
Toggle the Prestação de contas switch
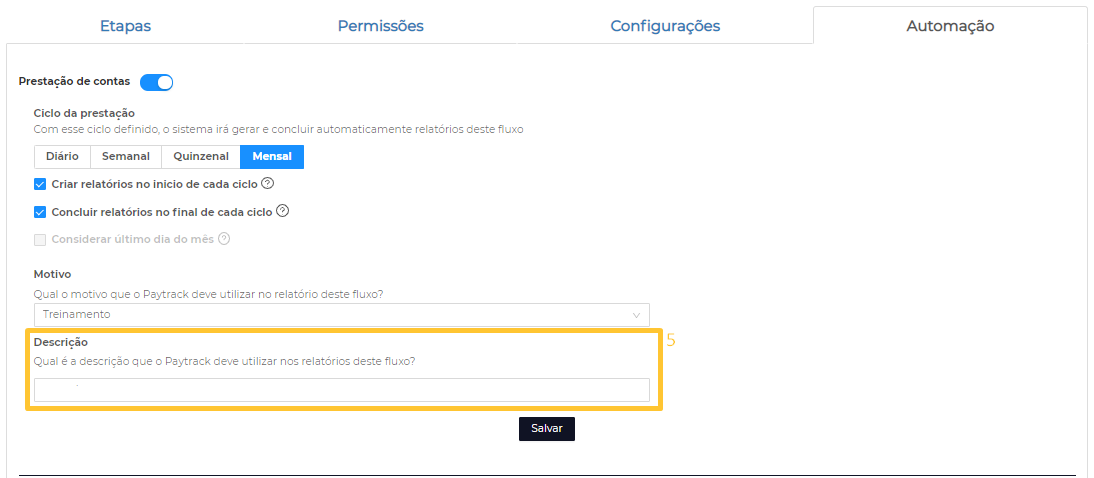coord(157,82)
